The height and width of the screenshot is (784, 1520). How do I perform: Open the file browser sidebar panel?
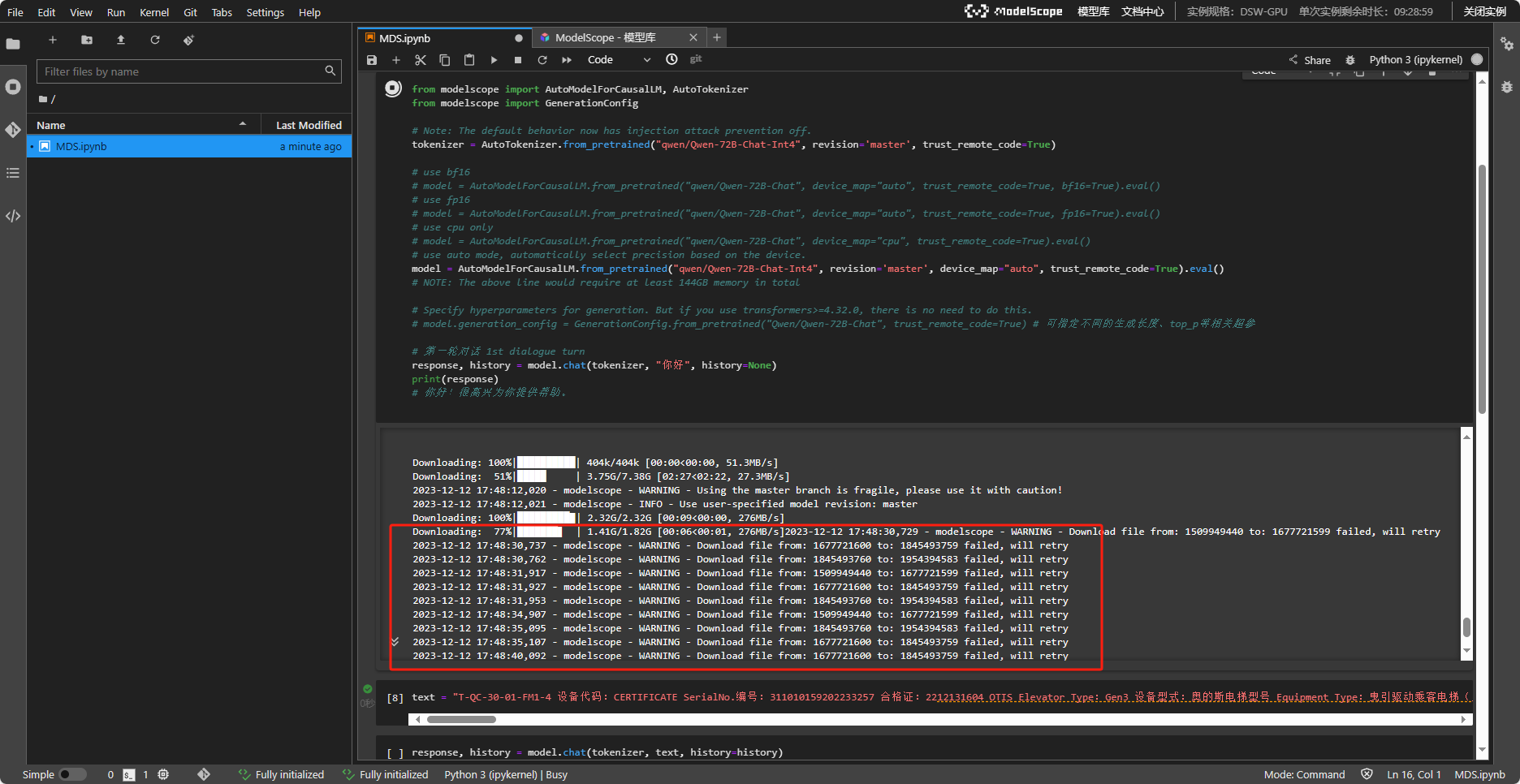pyautogui.click(x=13, y=44)
